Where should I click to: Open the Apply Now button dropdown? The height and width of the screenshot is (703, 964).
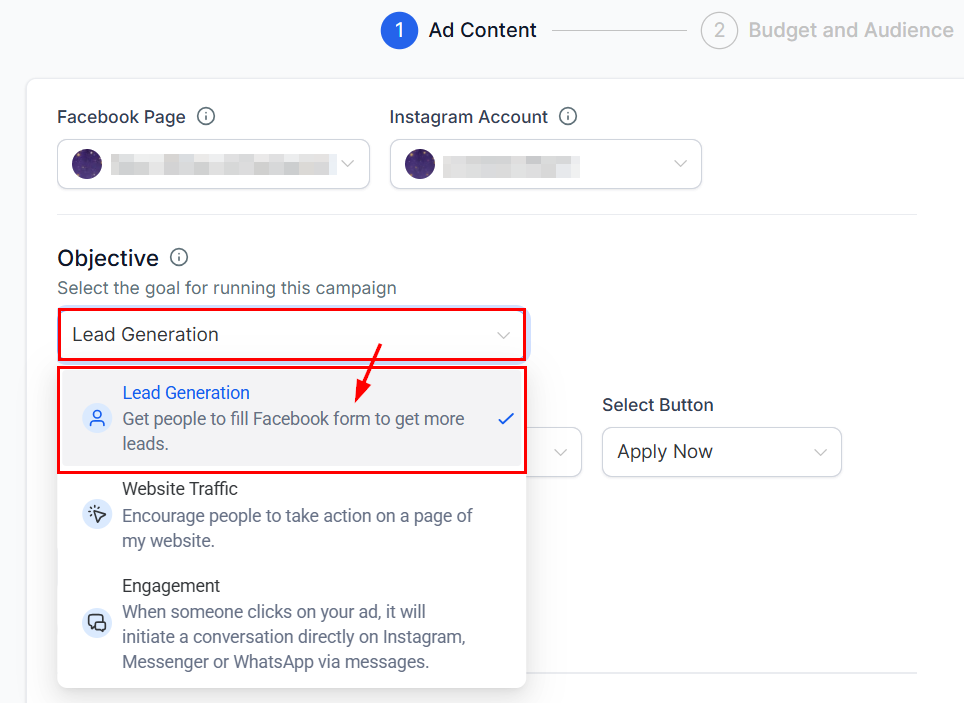(x=722, y=452)
